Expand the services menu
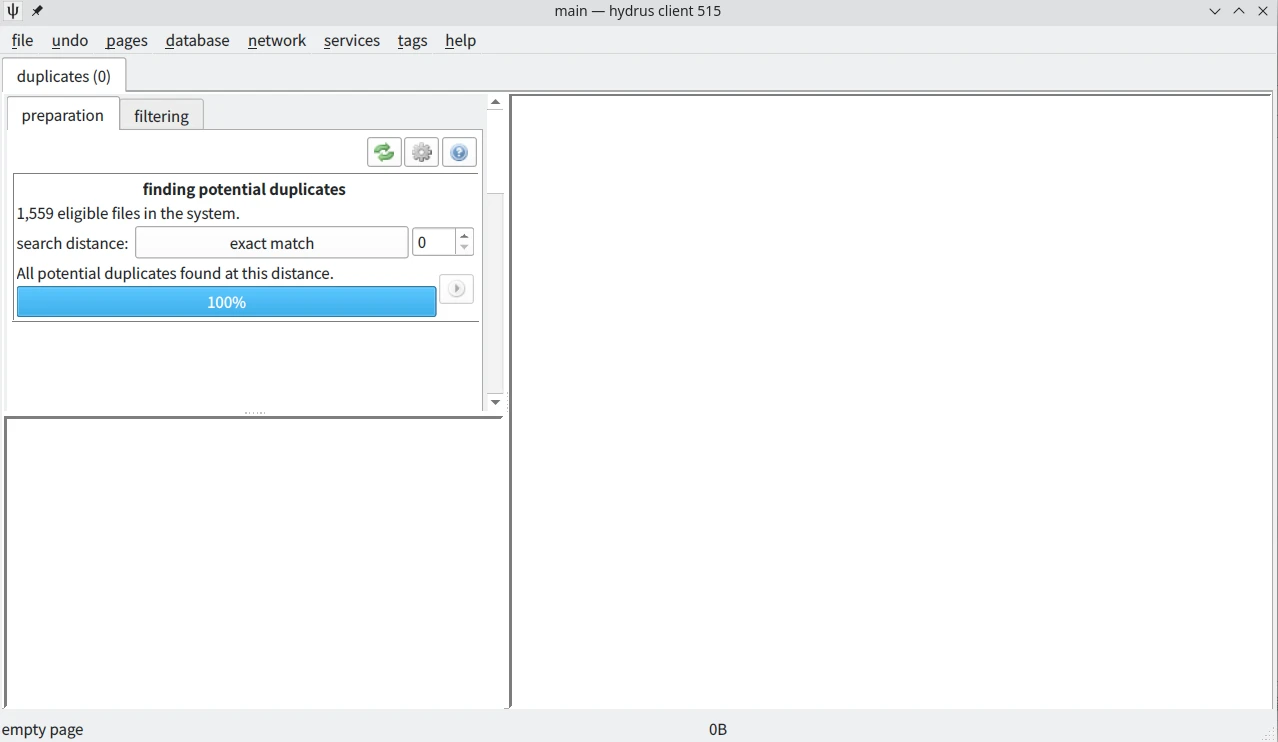The image size is (1278, 742). tap(351, 40)
